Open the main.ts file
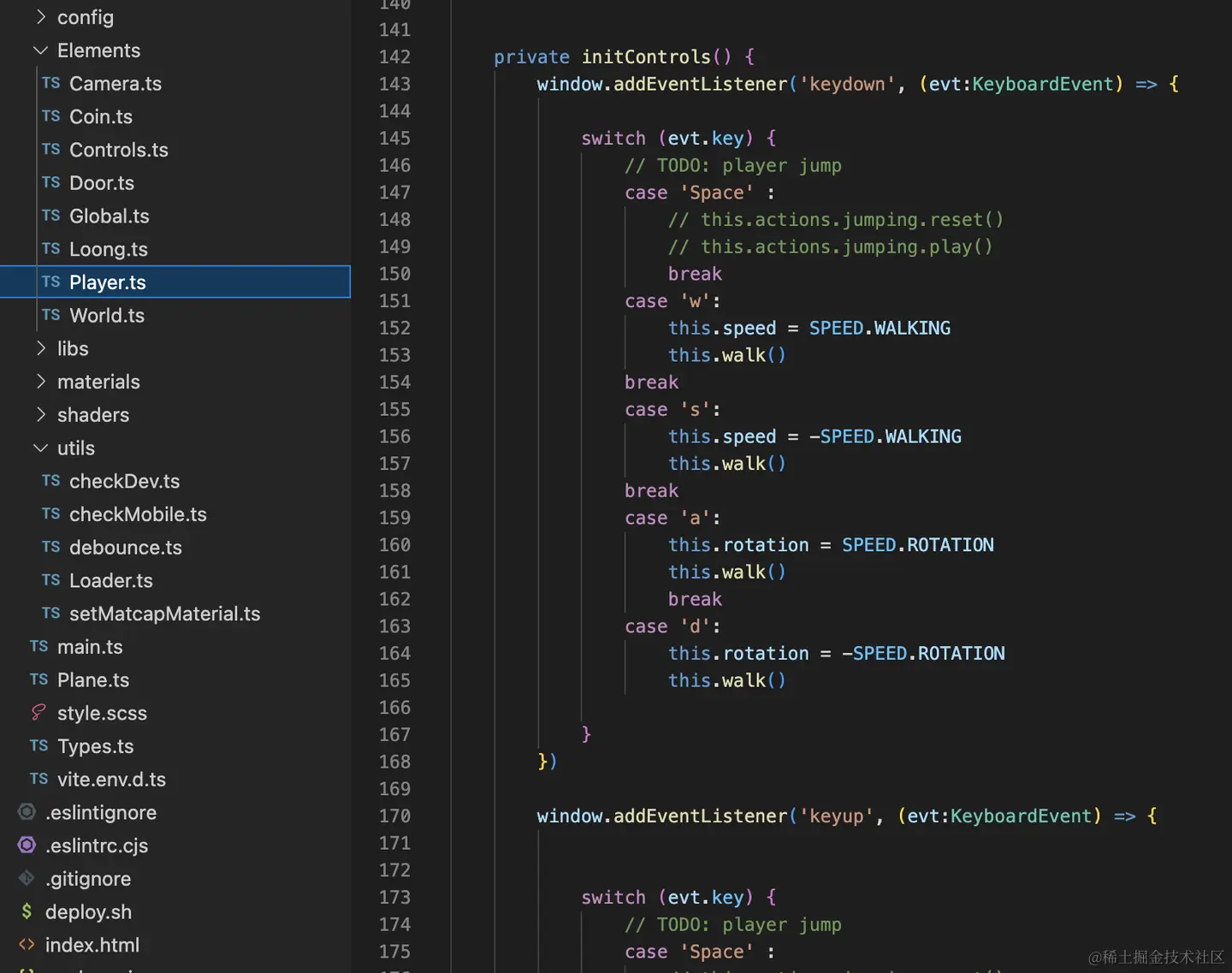Screen dimensions: 1232x973 point(90,647)
